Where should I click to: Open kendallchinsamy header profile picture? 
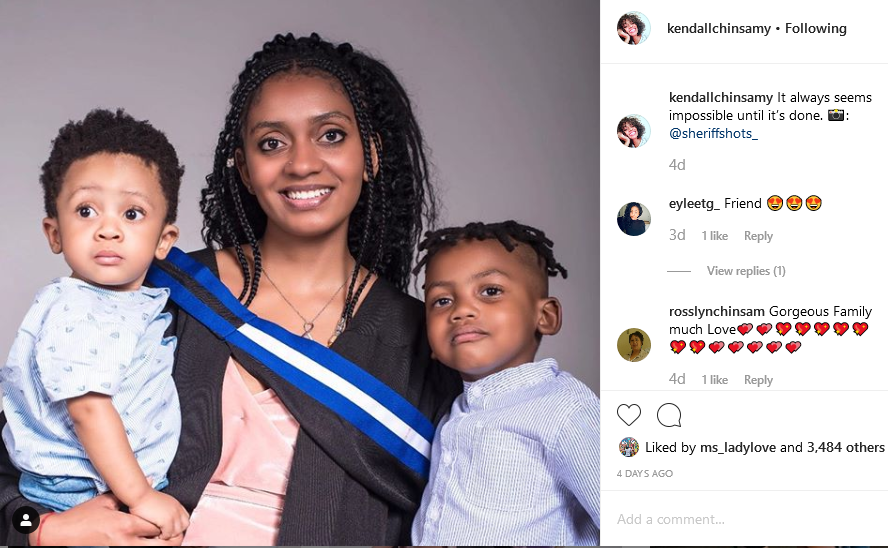pos(634,28)
